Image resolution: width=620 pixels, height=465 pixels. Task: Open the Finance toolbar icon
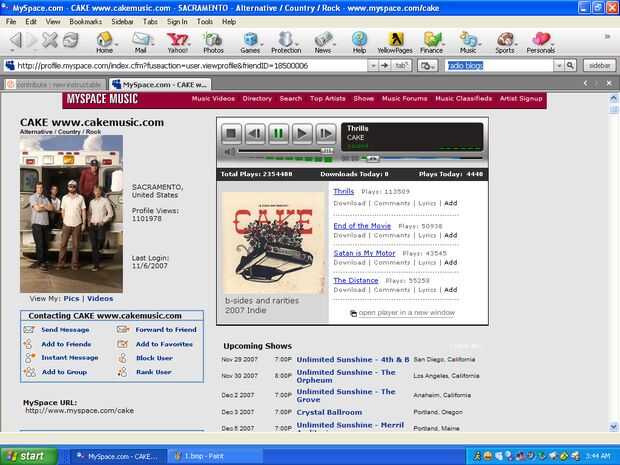pos(431,43)
